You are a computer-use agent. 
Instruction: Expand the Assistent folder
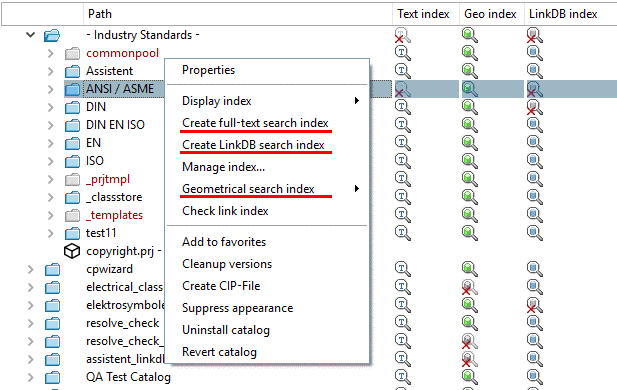(50, 71)
